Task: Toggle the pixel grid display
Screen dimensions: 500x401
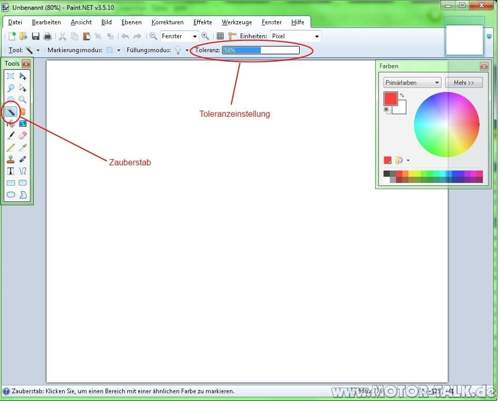Action: pyautogui.click(x=220, y=36)
